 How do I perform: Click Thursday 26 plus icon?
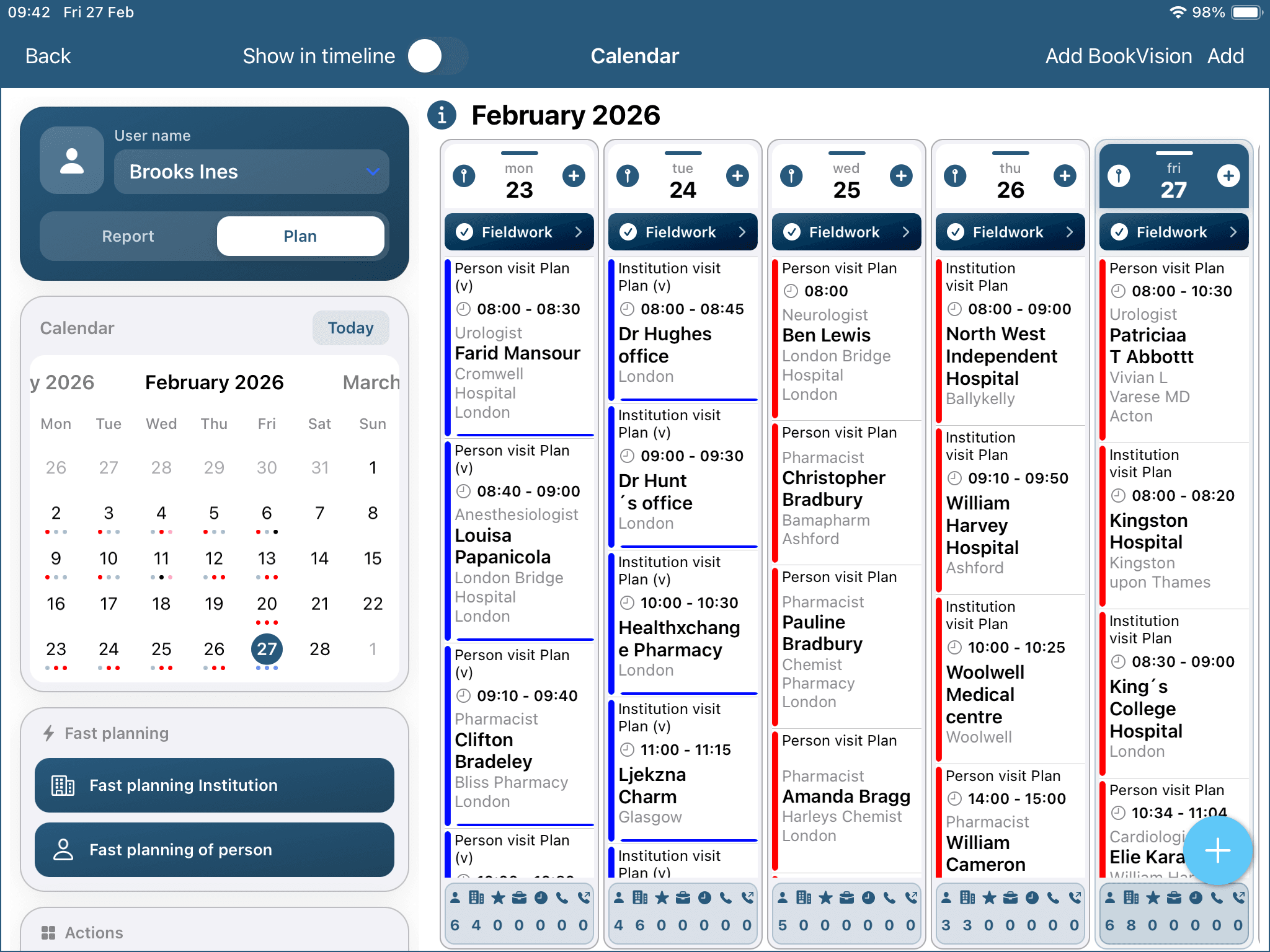coord(1065,176)
